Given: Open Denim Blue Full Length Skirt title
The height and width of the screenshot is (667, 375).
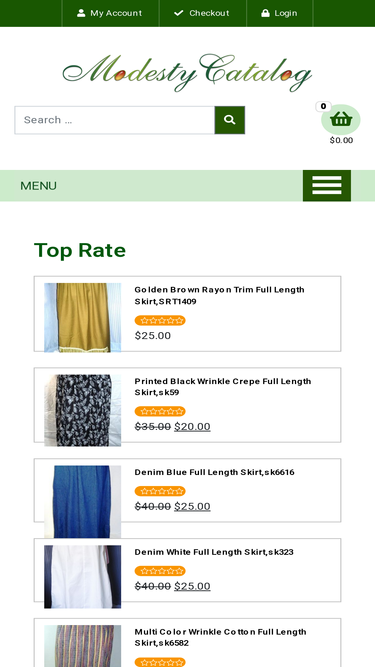Looking at the screenshot, I should tap(214, 472).
